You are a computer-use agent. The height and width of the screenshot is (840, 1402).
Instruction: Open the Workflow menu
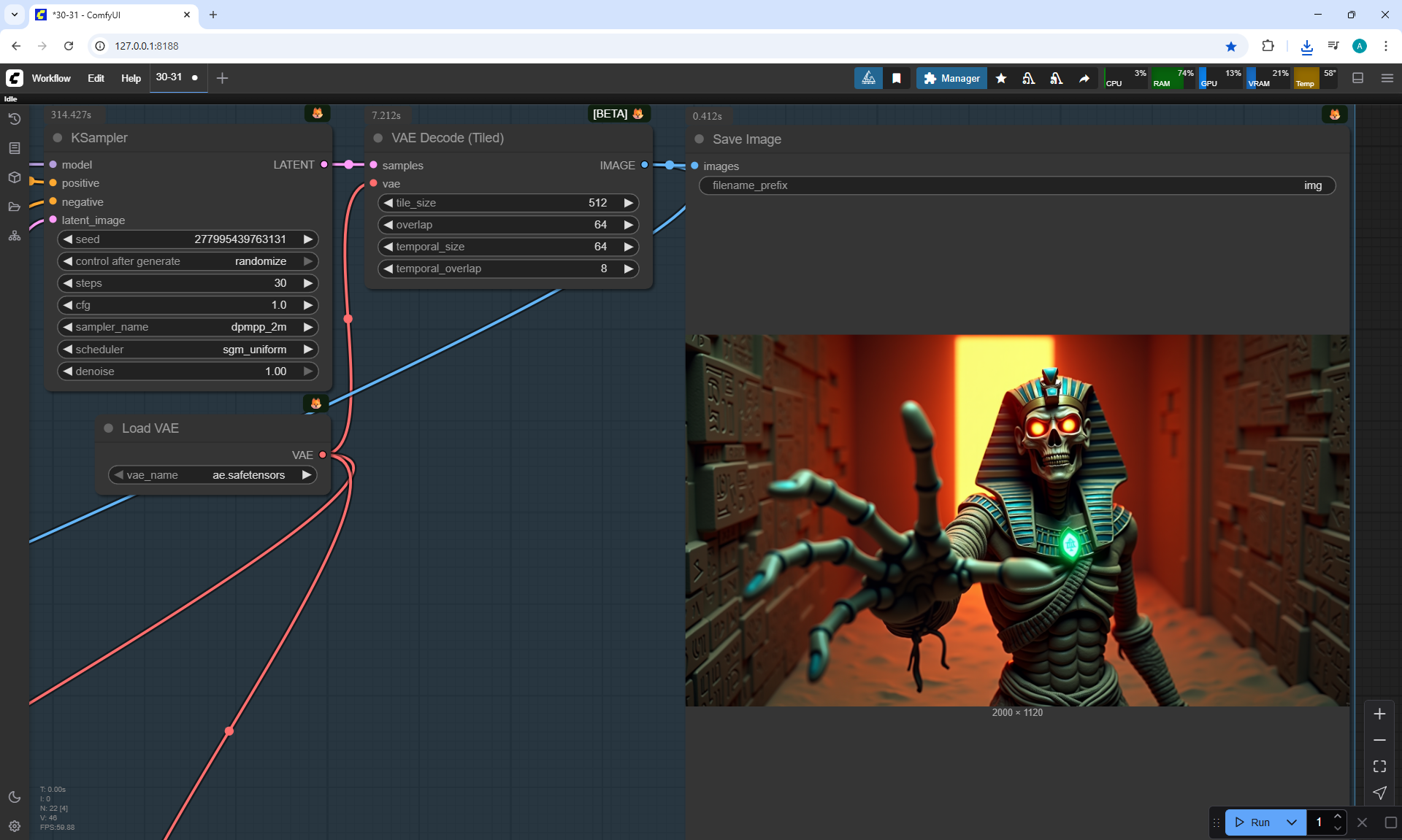click(x=51, y=78)
